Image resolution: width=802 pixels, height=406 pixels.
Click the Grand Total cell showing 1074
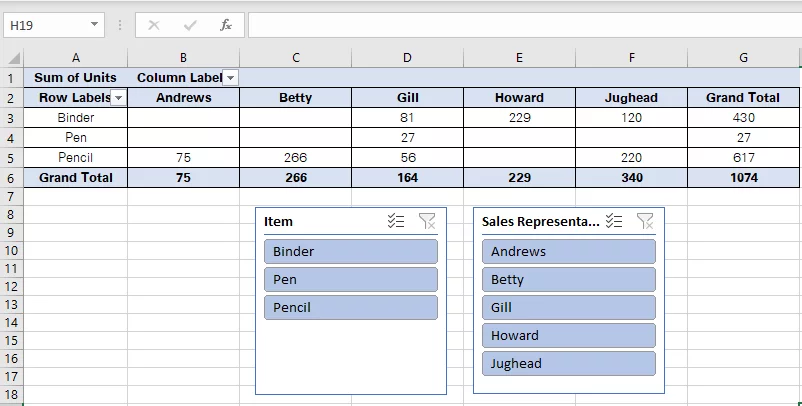[x=743, y=177]
